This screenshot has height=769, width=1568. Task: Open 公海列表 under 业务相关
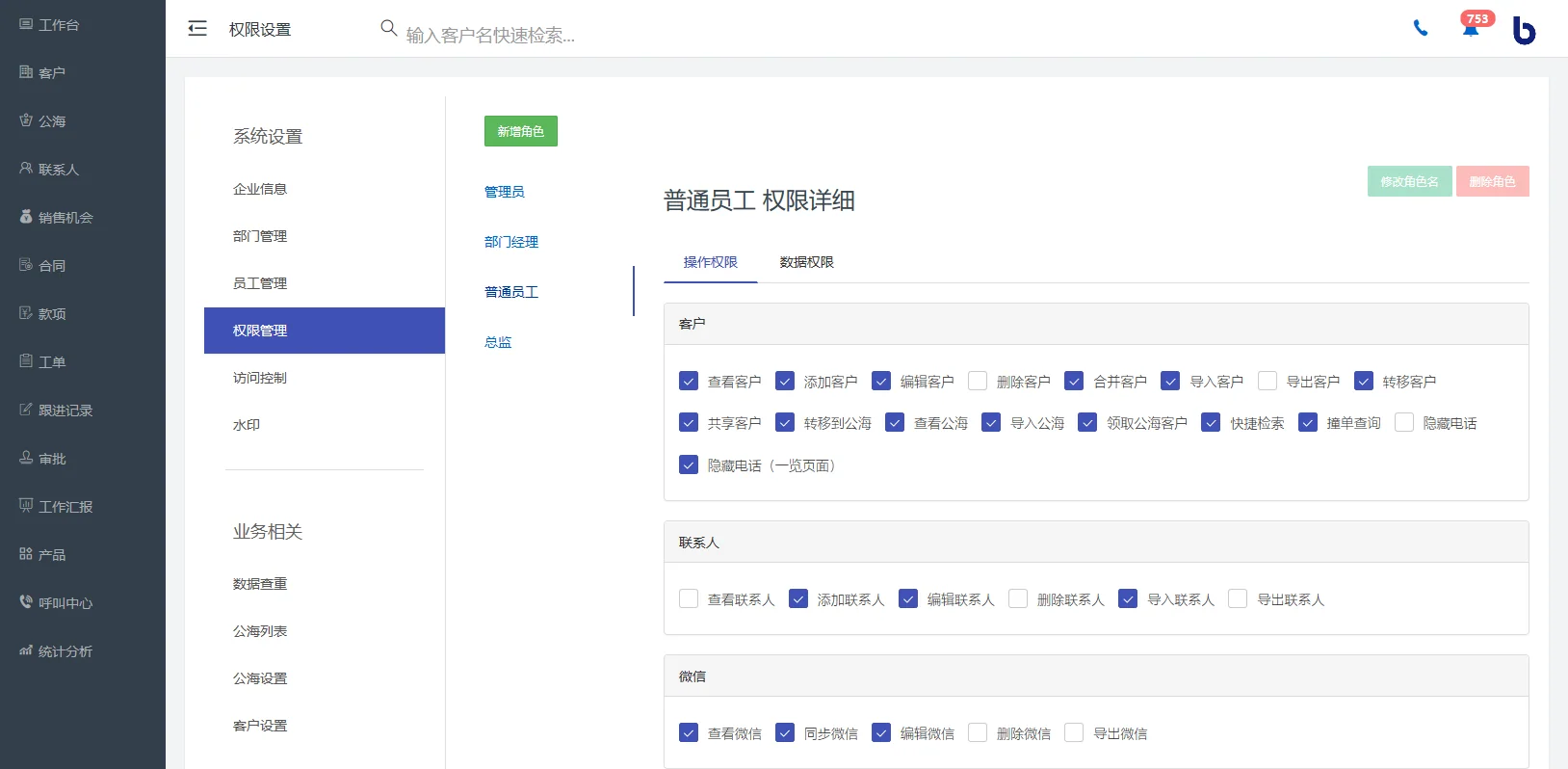pyautogui.click(x=260, y=631)
